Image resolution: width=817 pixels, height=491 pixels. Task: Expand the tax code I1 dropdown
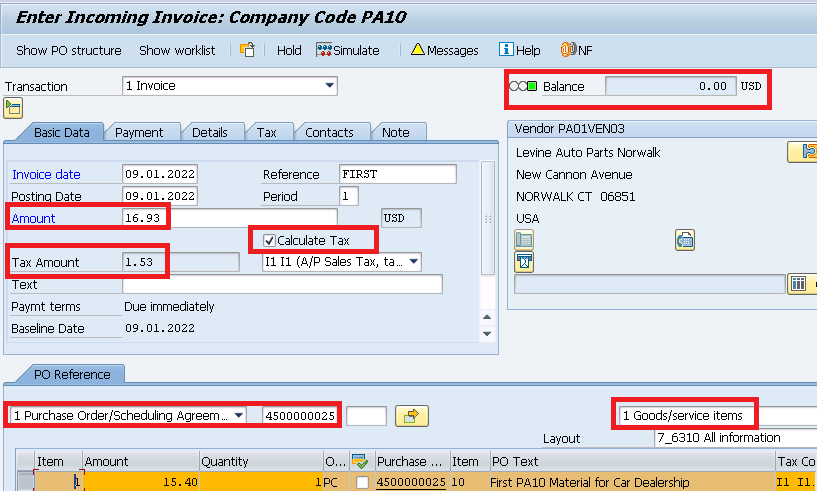pos(412,262)
